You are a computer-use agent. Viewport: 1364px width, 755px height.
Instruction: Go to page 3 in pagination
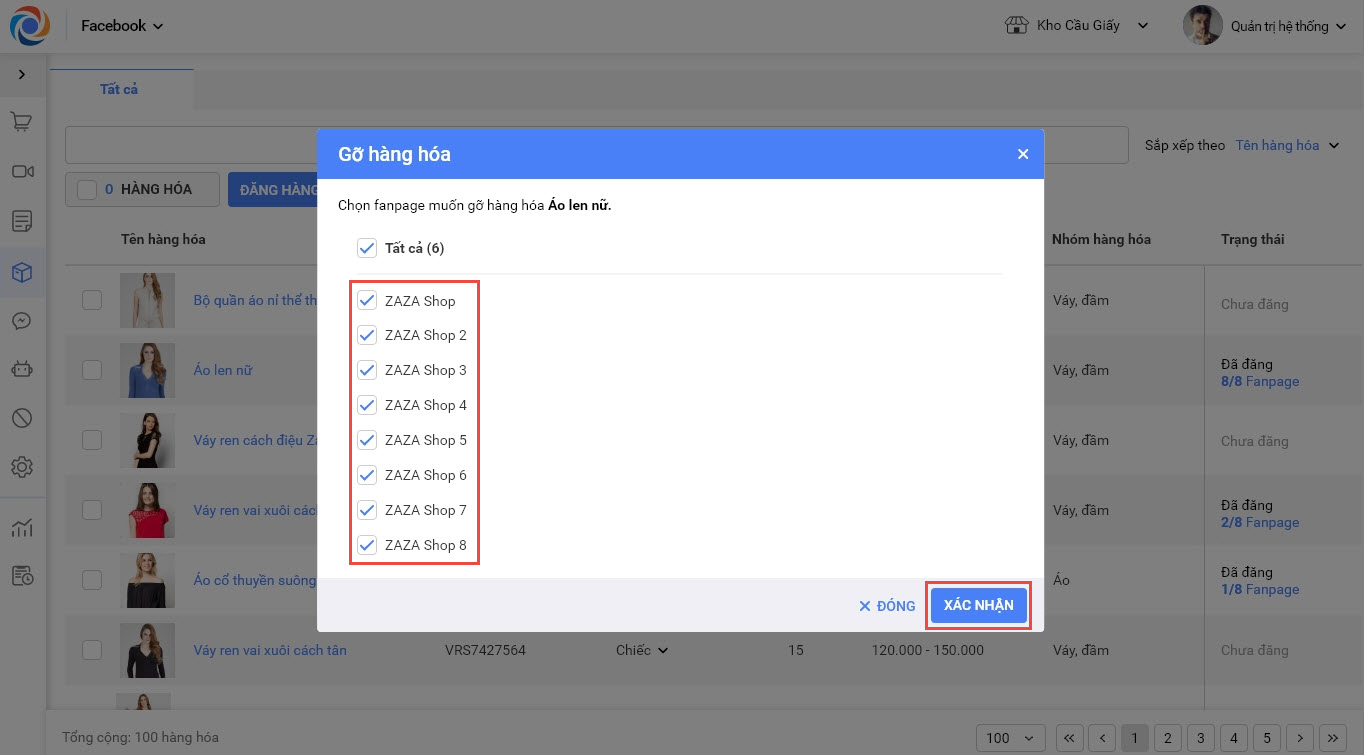click(1203, 738)
